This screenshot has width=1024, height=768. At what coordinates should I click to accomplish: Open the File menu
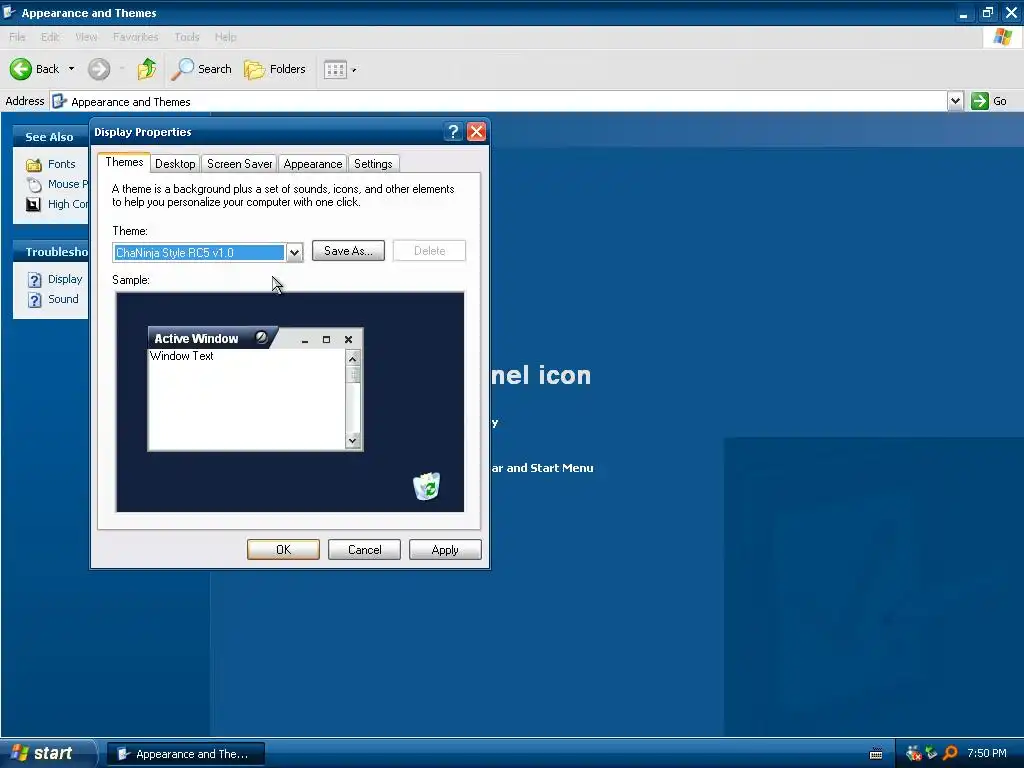pyautogui.click(x=17, y=37)
